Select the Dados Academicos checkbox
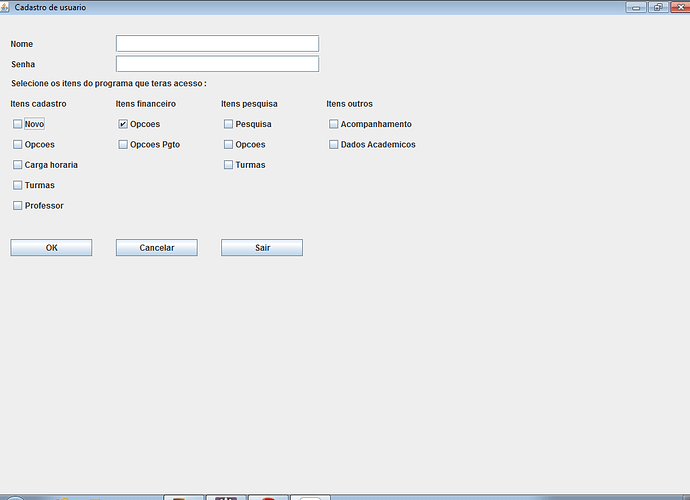 [x=334, y=144]
